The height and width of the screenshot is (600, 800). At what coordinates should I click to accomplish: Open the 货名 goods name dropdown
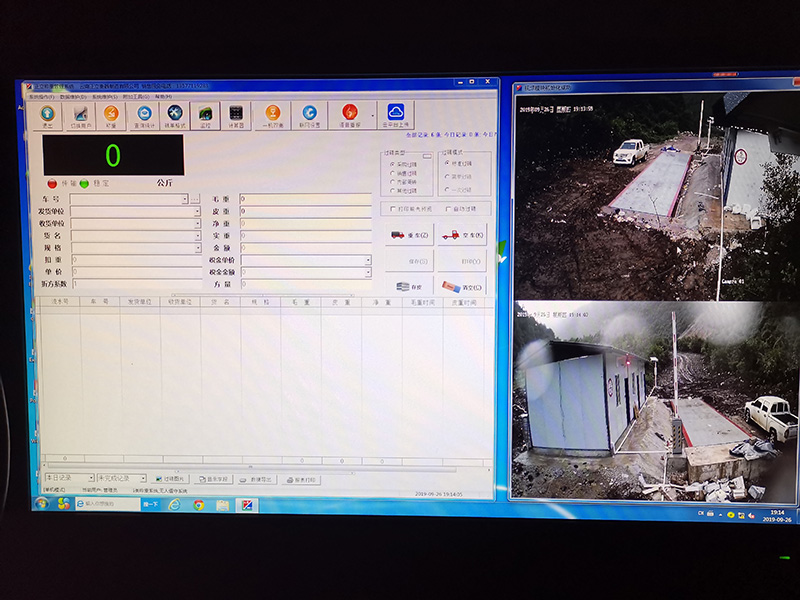coord(197,236)
